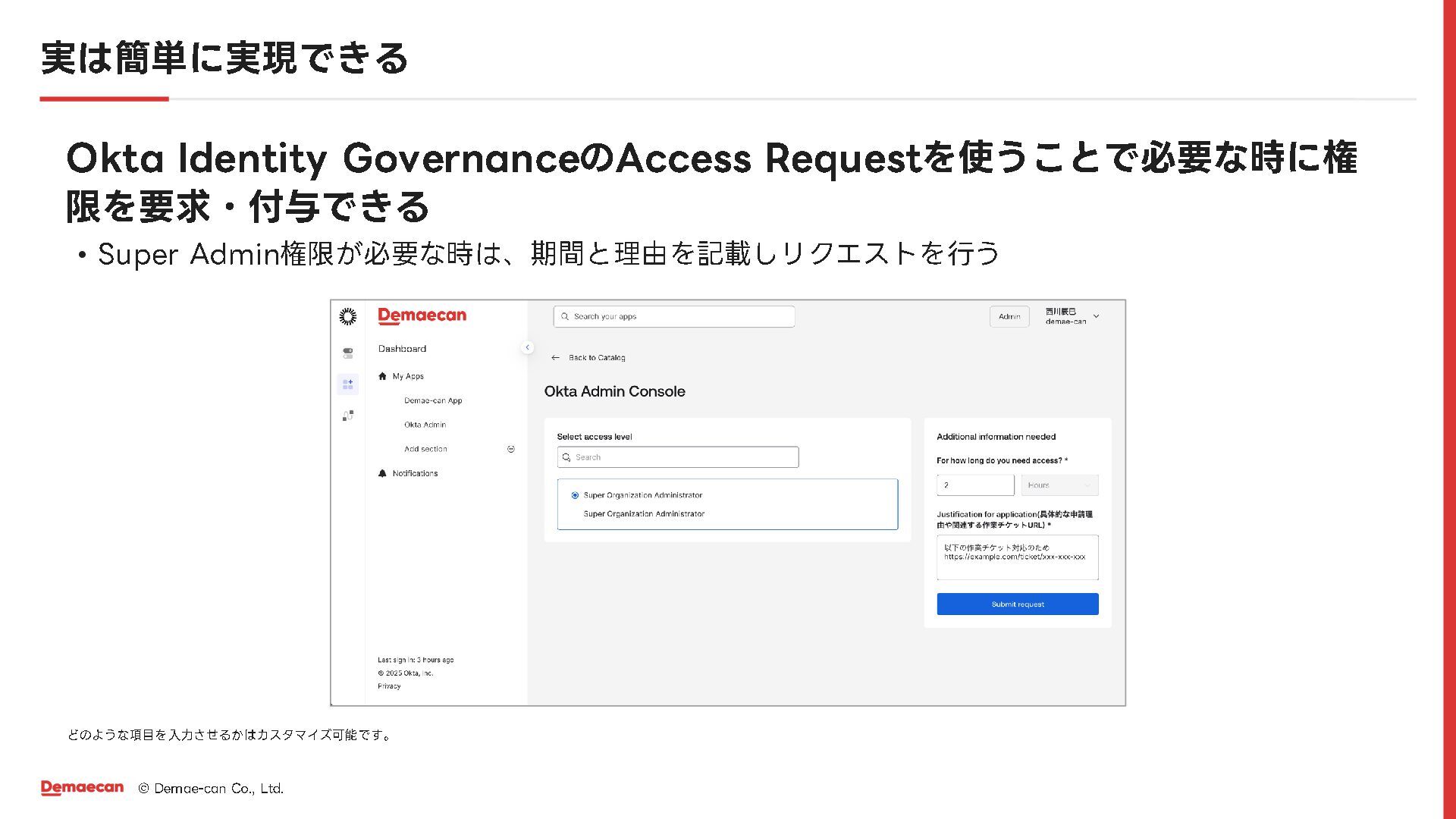Image resolution: width=1456 pixels, height=819 pixels.
Task: Open the workflow connector icon in rail
Action: tap(347, 416)
